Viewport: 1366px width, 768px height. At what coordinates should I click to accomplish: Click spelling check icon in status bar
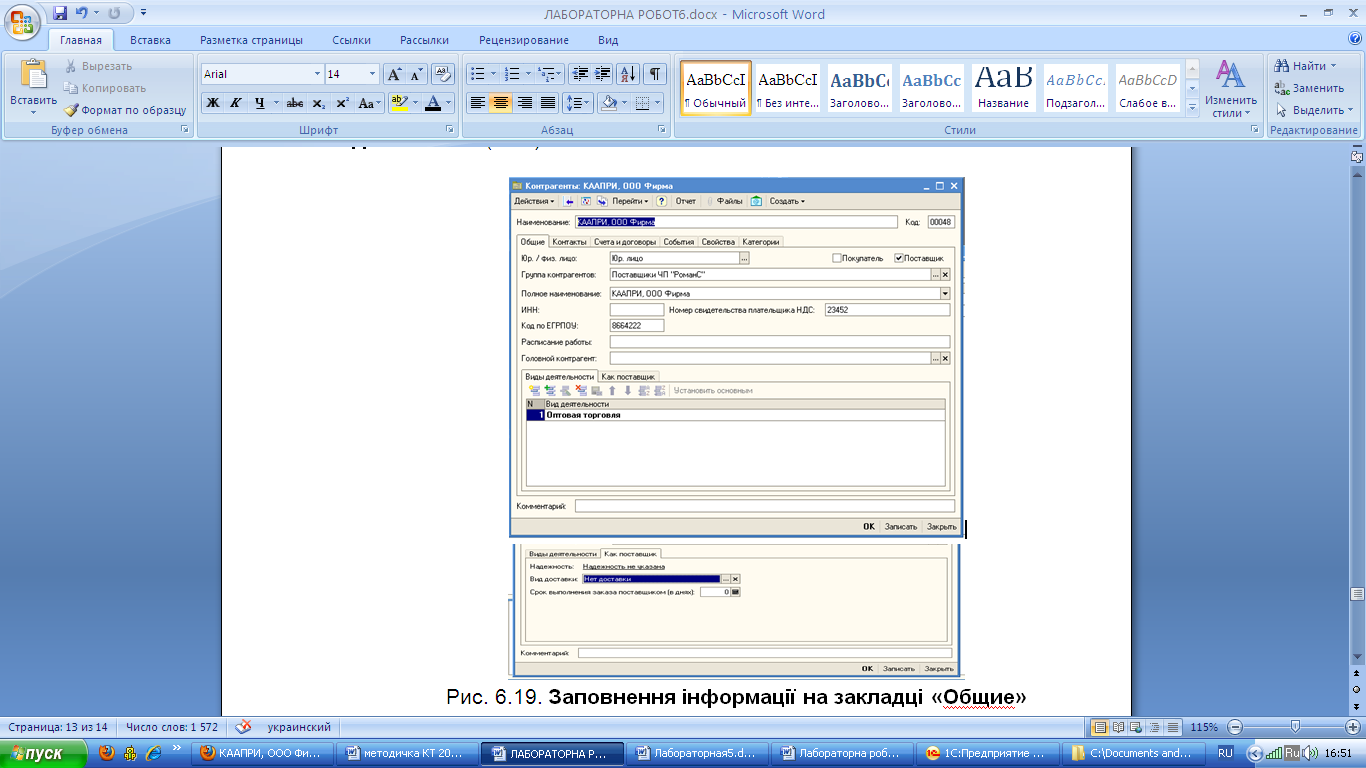pos(244,727)
